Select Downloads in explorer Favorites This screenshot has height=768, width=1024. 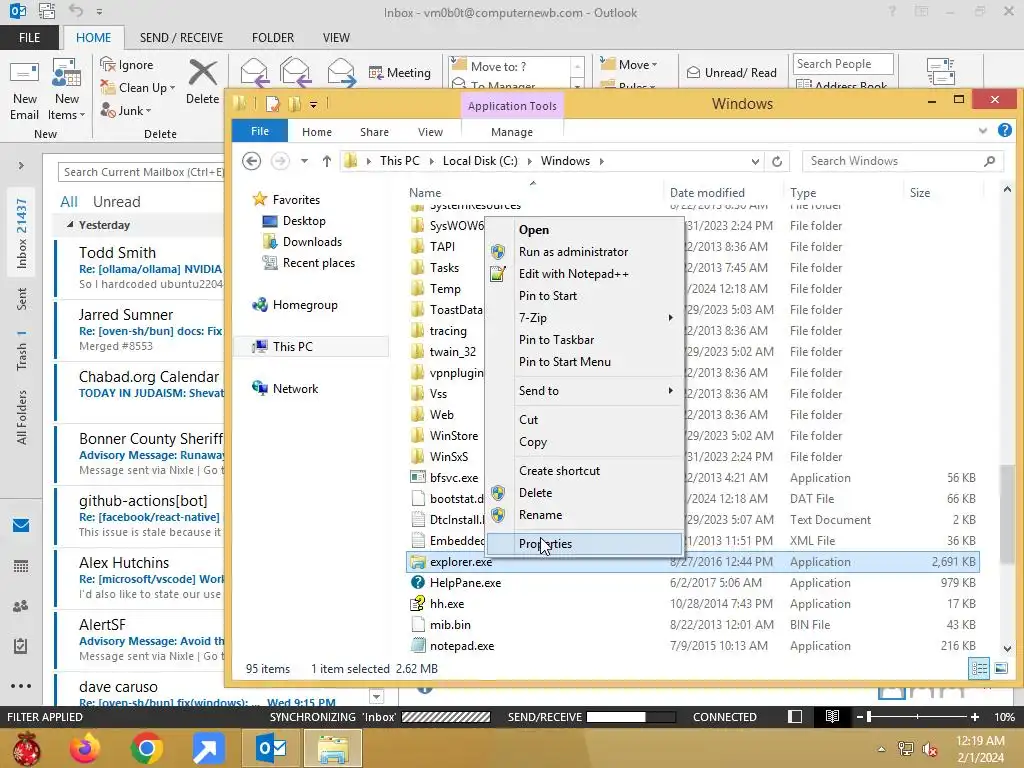(302, 242)
